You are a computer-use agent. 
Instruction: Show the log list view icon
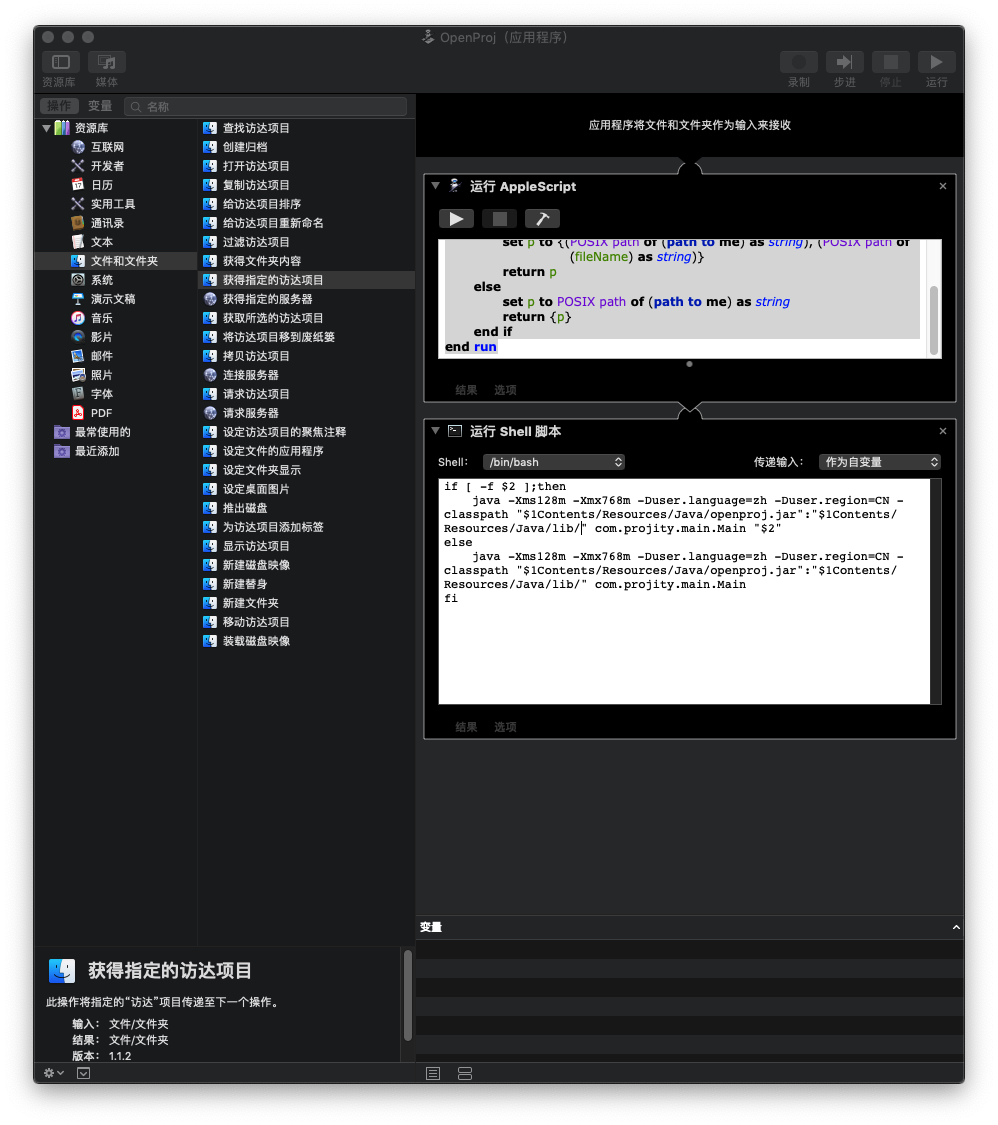(x=433, y=1073)
